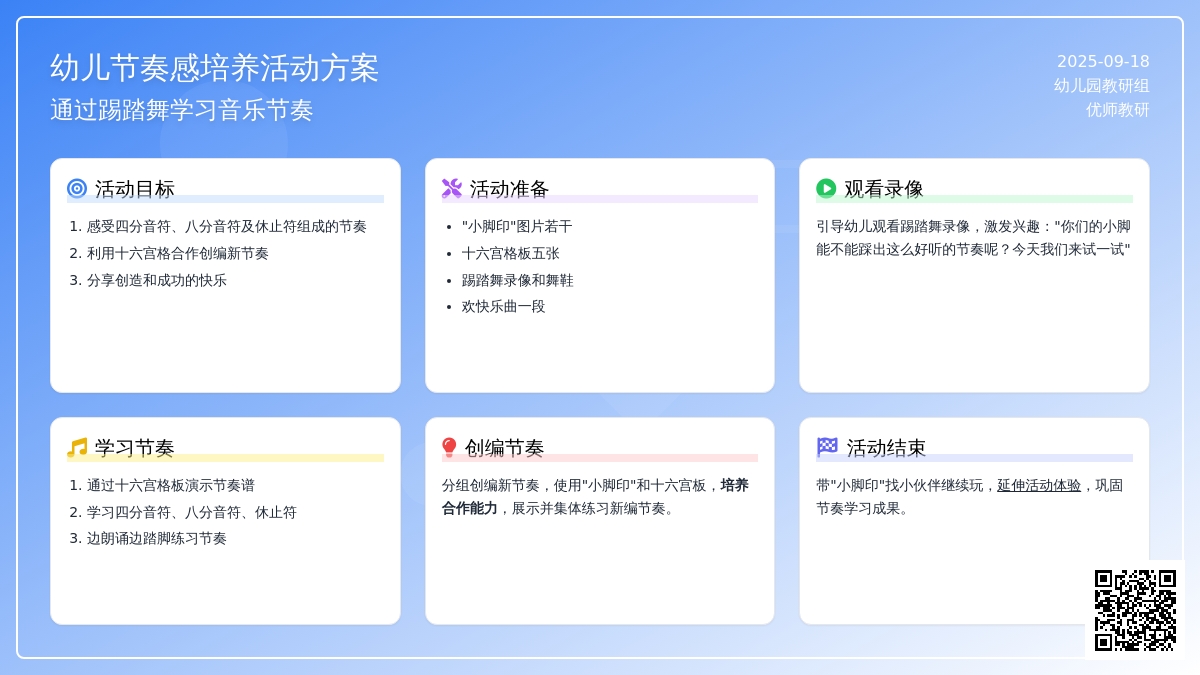
Task: Click the red lightbulb icon beside 创编节奏
Action: 449,447
